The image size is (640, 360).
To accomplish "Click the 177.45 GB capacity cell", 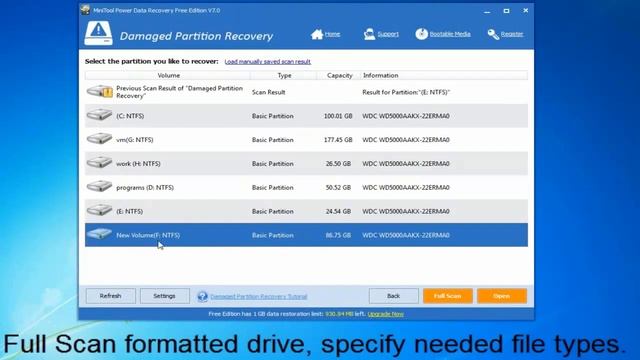I will tap(338, 140).
